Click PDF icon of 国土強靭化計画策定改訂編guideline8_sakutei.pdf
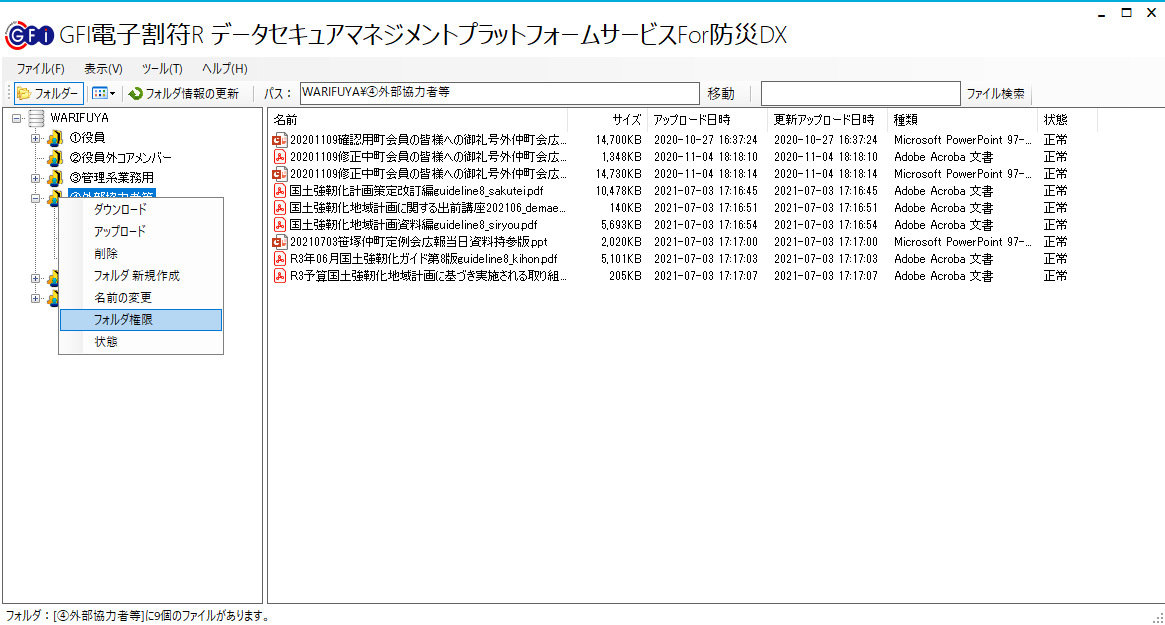Screen dimensions: 1165x625 coord(280,191)
